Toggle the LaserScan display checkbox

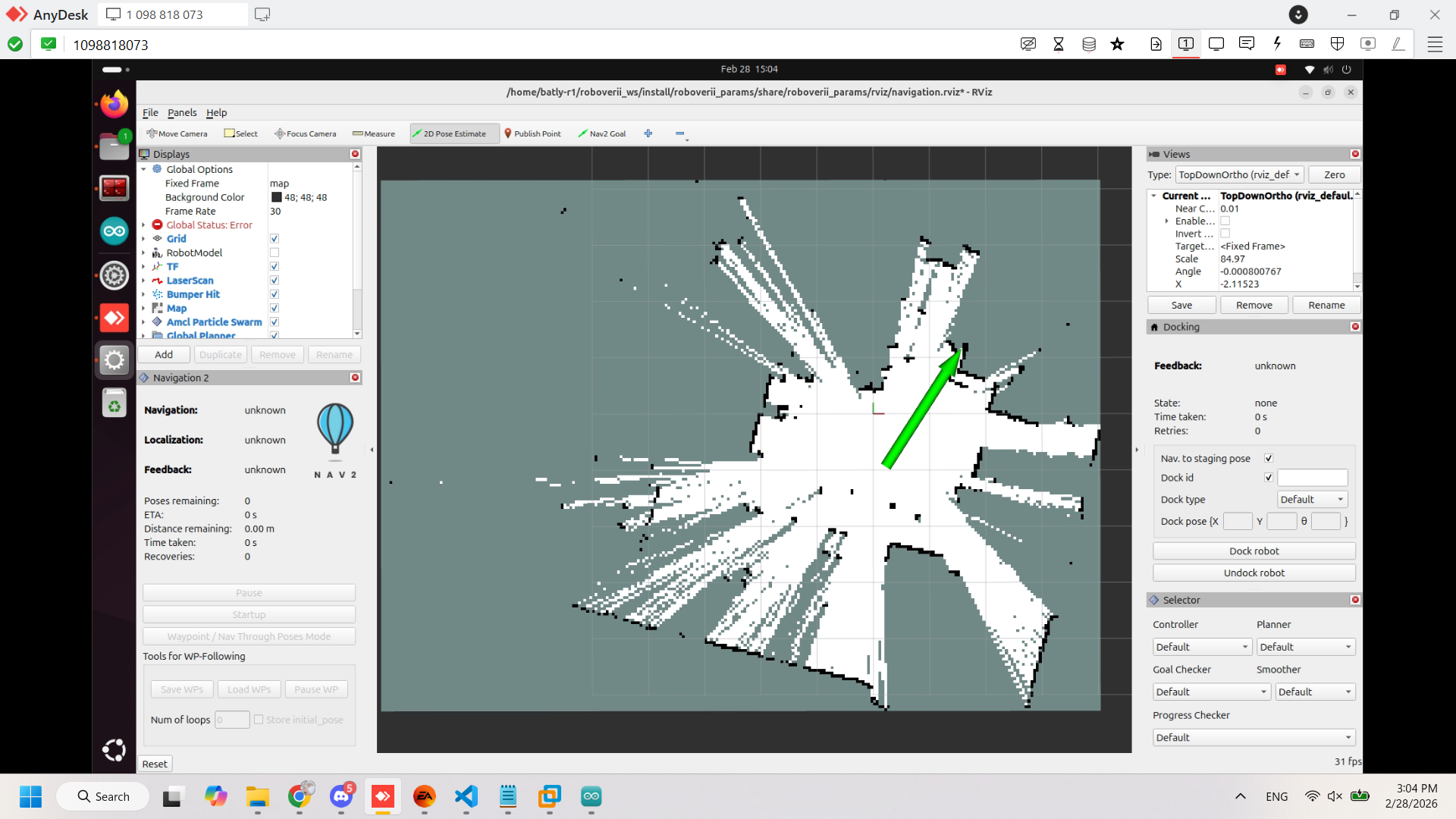pos(275,281)
